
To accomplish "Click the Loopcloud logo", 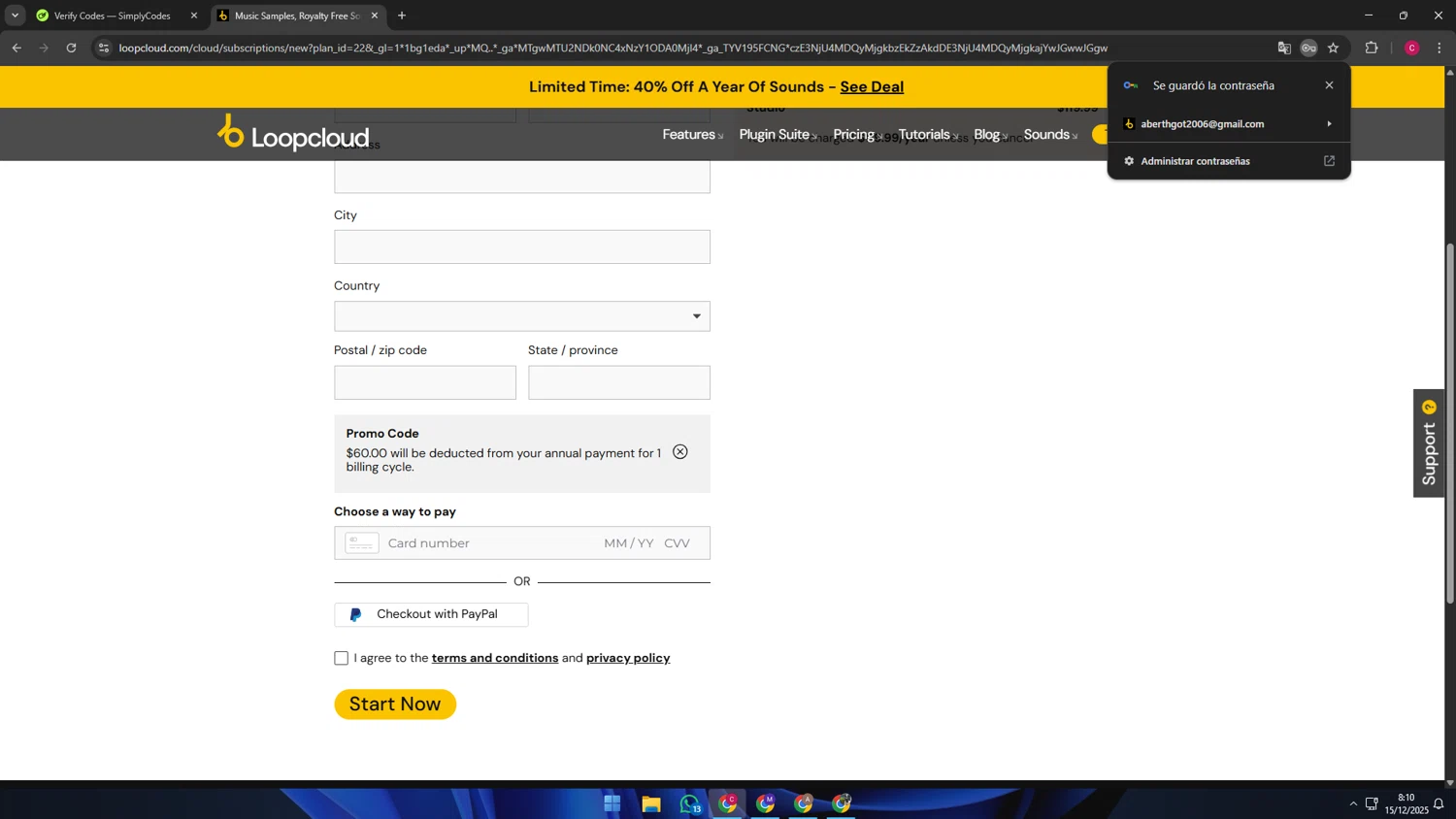I will 293,134.
